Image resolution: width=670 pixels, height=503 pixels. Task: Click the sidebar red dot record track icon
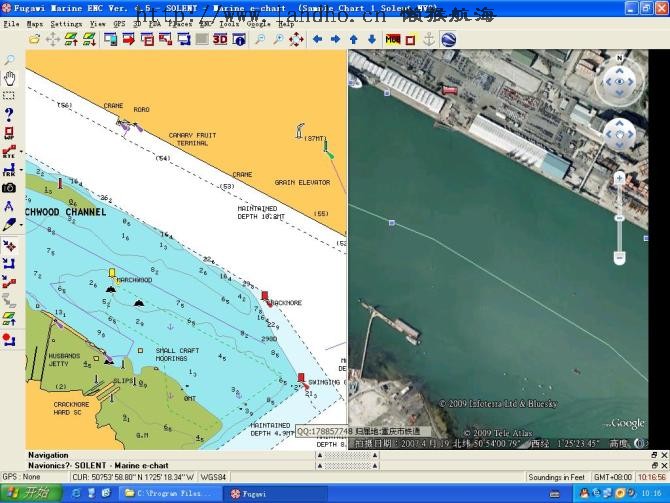pos(9,340)
